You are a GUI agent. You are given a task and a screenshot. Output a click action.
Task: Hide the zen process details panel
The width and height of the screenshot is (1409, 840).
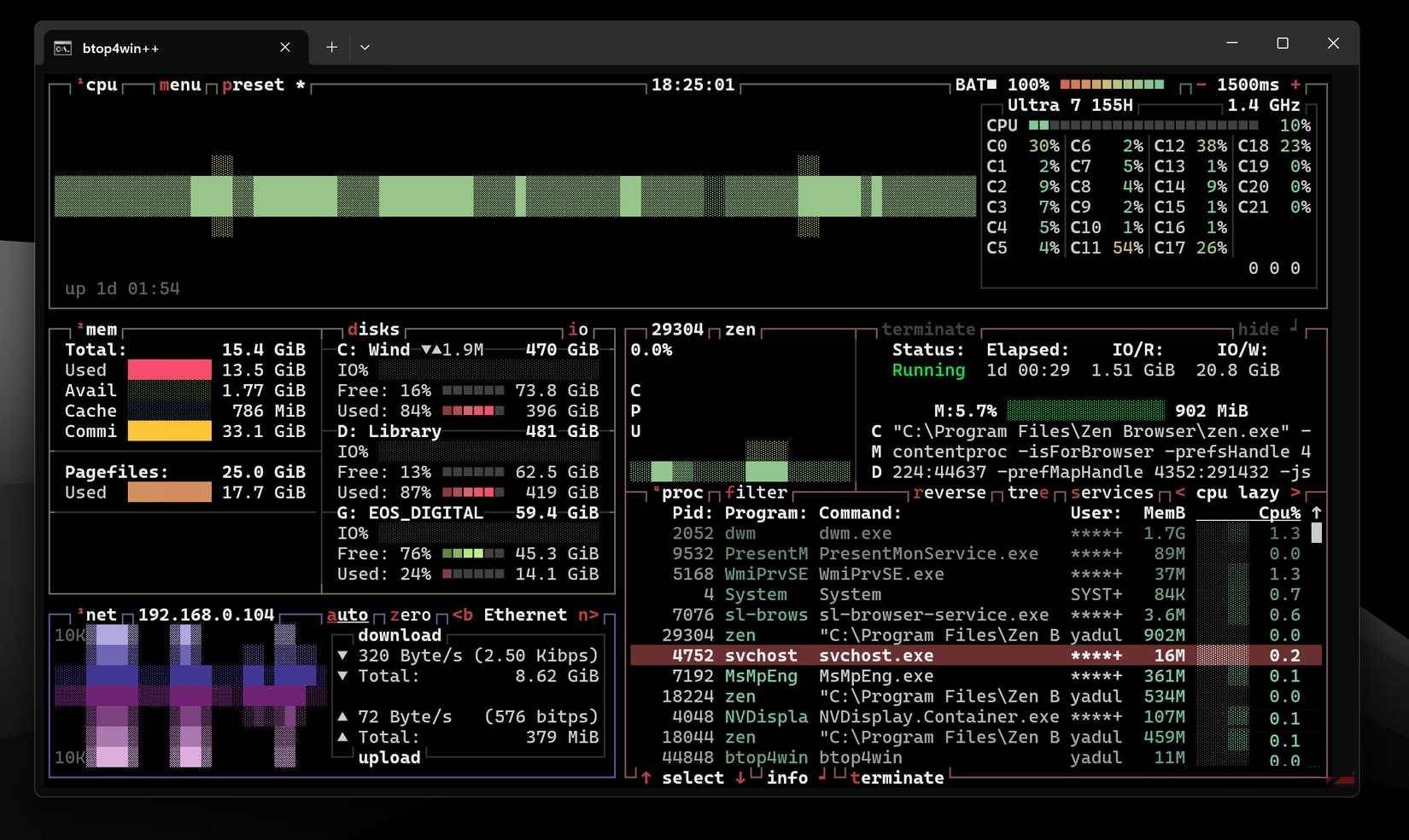click(1260, 329)
